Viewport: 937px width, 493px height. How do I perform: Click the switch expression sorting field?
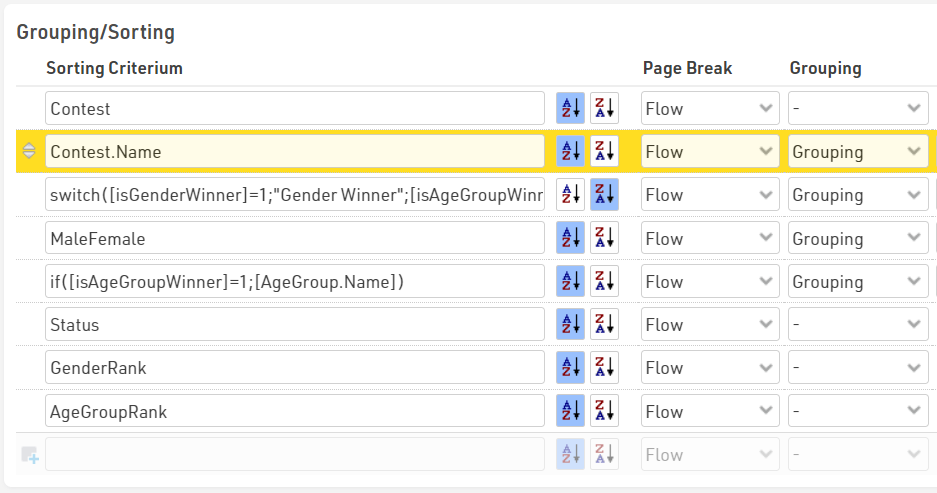click(295, 195)
